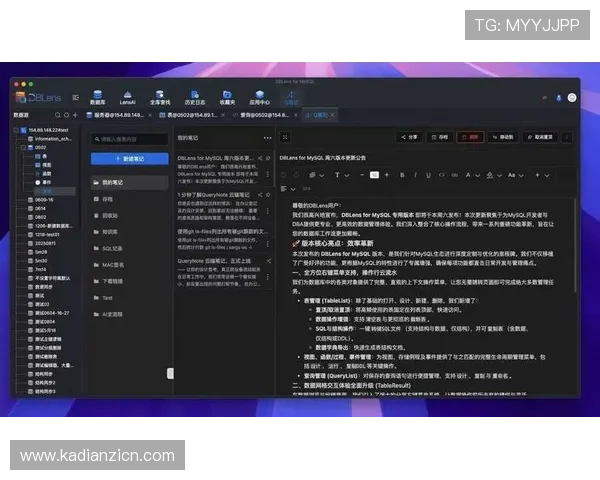This screenshot has height=480, width=600.
Task: Click the inline code icon in the editor toolbar
Action: [x=442, y=175]
